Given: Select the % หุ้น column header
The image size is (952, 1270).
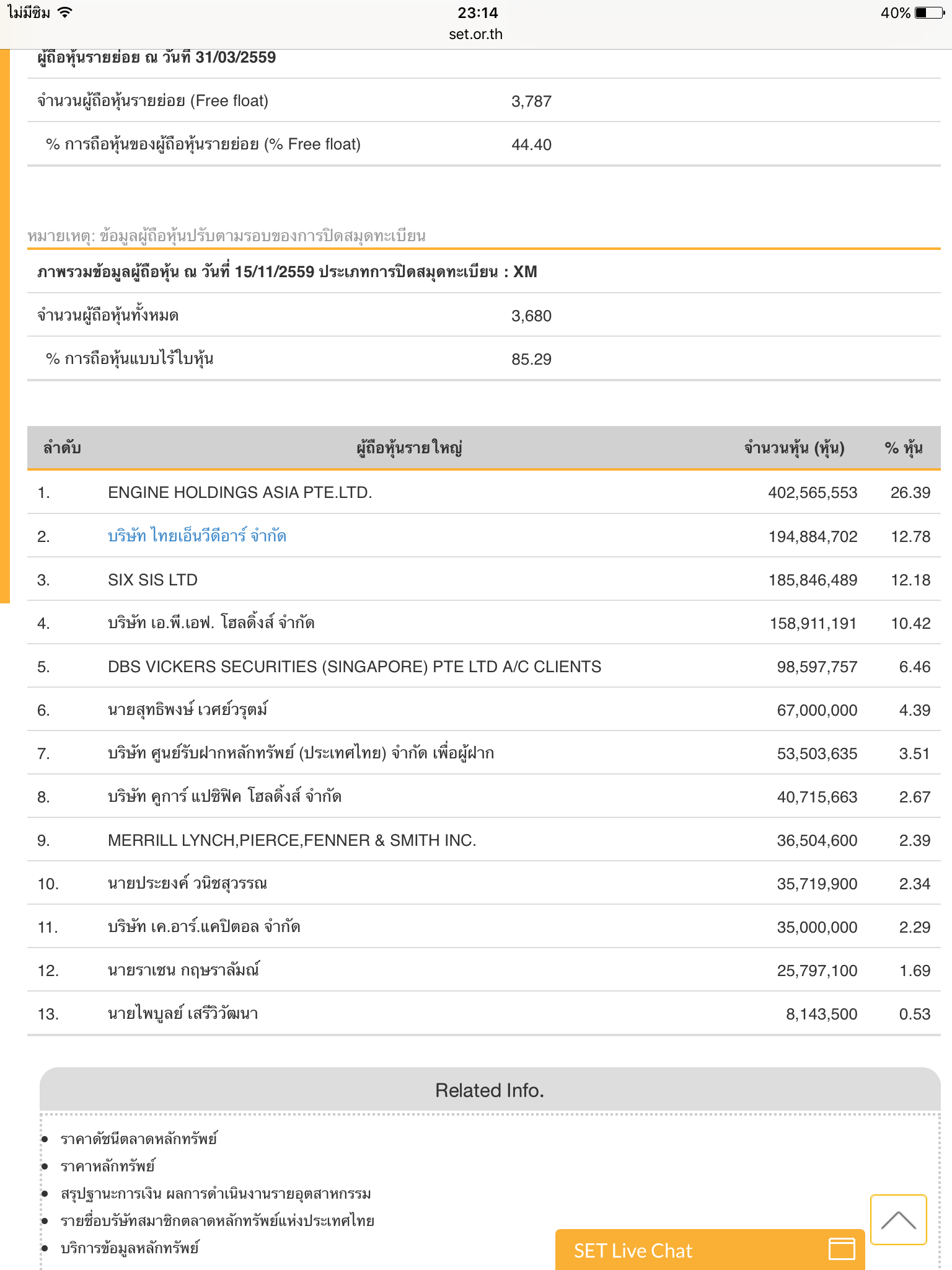Looking at the screenshot, I should pyautogui.click(x=903, y=448).
